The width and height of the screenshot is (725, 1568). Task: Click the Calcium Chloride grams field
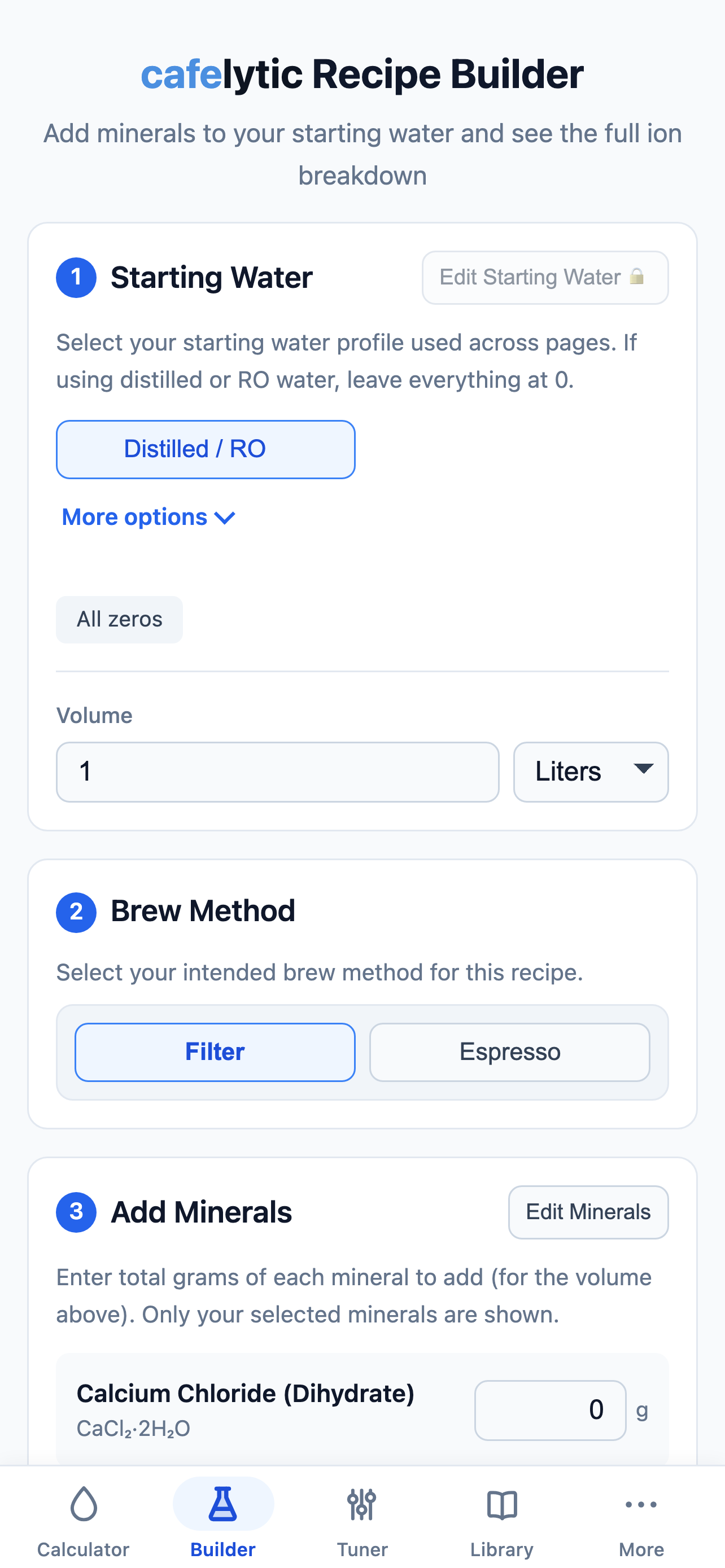551,1410
